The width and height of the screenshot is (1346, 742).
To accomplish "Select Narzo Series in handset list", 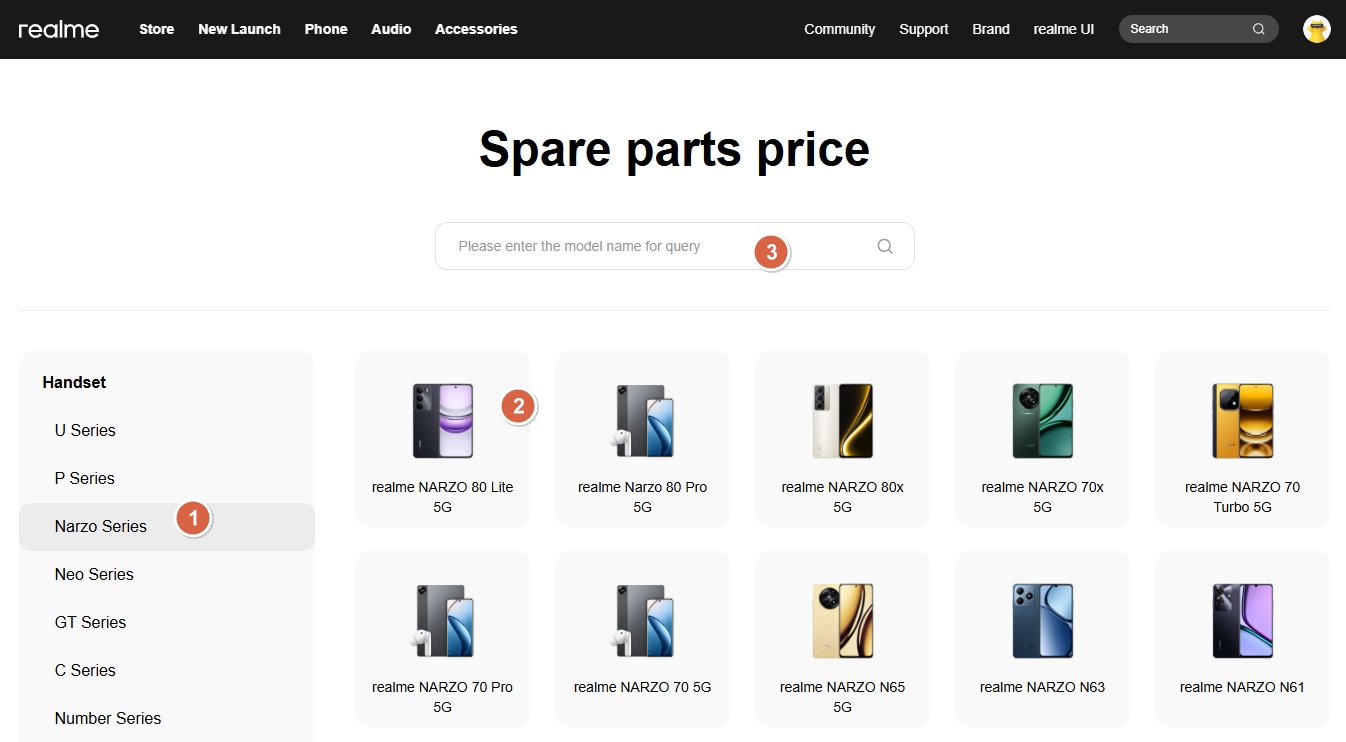I will [x=101, y=526].
